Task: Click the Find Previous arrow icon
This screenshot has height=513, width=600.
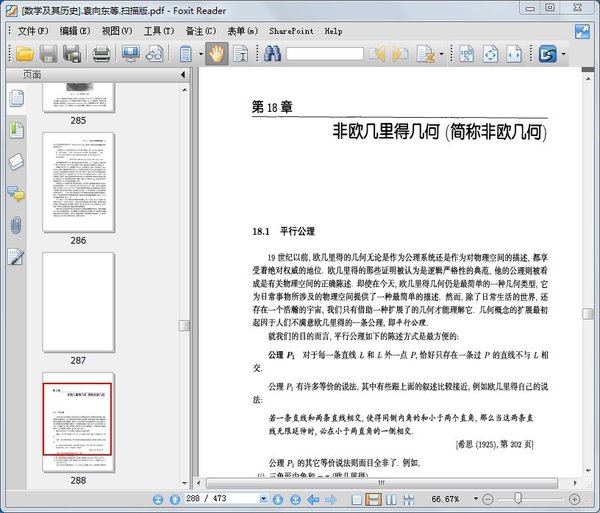Action: [377, 54]
